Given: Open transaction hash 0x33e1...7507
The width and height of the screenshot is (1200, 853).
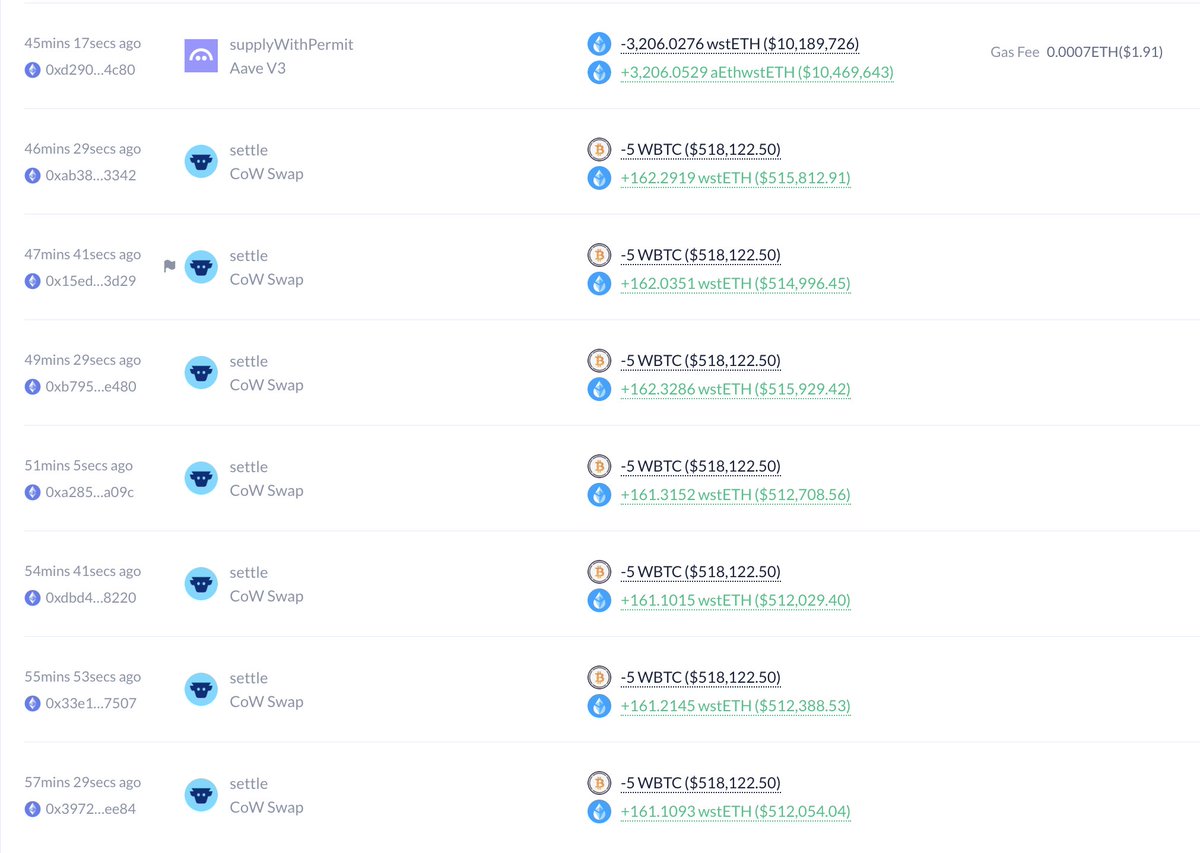Looking at the screenshot, I should point(91,703).
